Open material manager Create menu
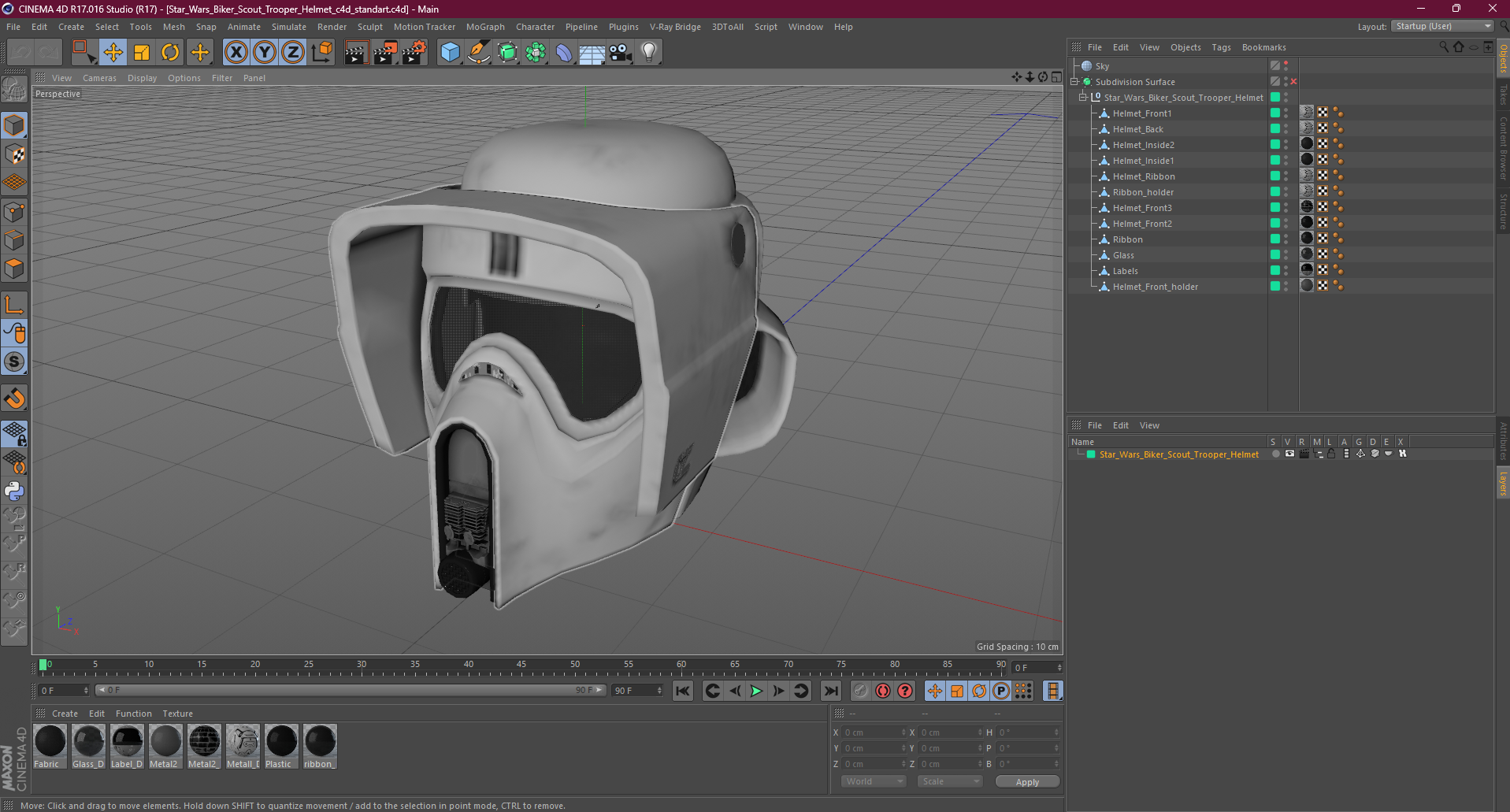Viewport: 1510px width, 812px height. click(65, 714)
